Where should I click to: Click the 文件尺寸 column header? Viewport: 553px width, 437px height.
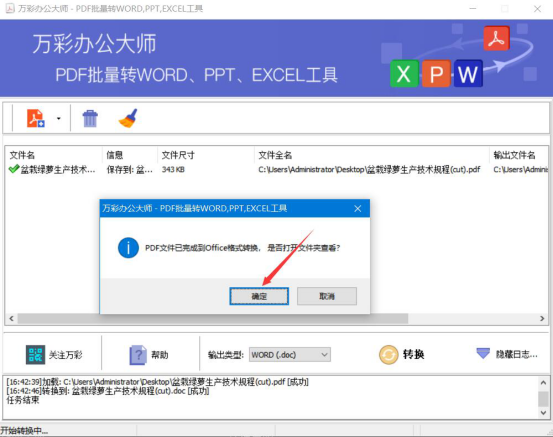click(178, 155)
